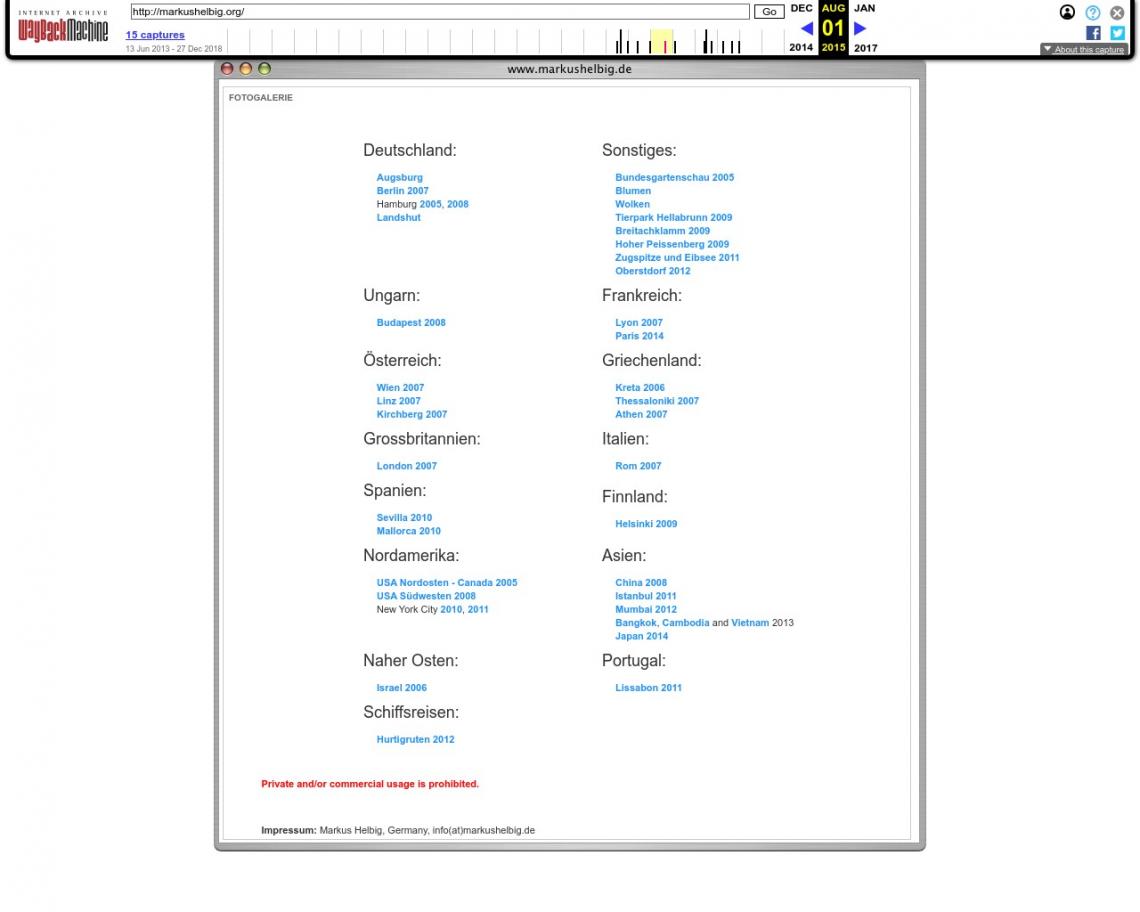The width and height of the screenshot is (1140, 912).
Task: Open Sevilla 2010 gallery
Action: [x=404, y=518]
